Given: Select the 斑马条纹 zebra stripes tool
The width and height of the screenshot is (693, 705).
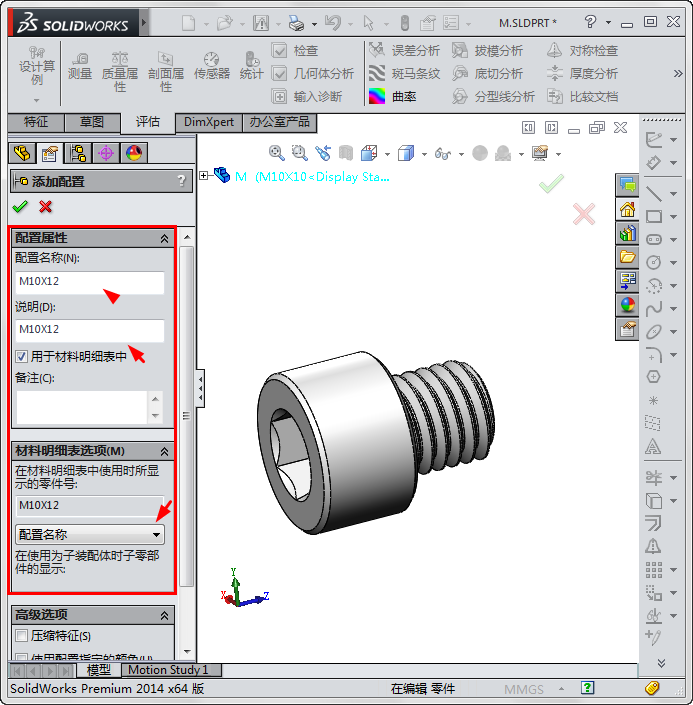Looking at the screenshot, I should coord(377,74).
